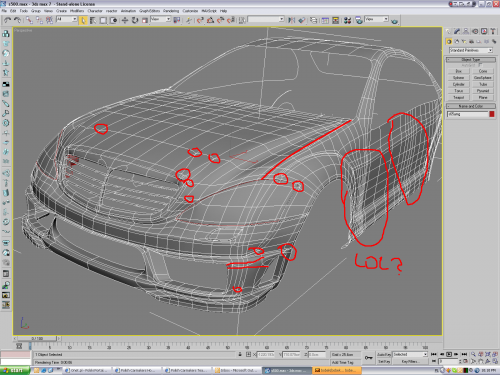Click the red object color swatch
The width and height of the screenshot is (500, 375).
[492, 114]
